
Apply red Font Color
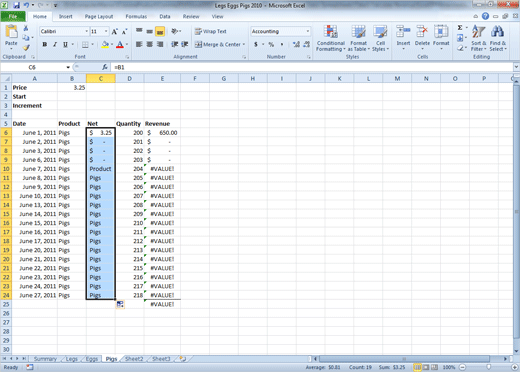point(120,44)
